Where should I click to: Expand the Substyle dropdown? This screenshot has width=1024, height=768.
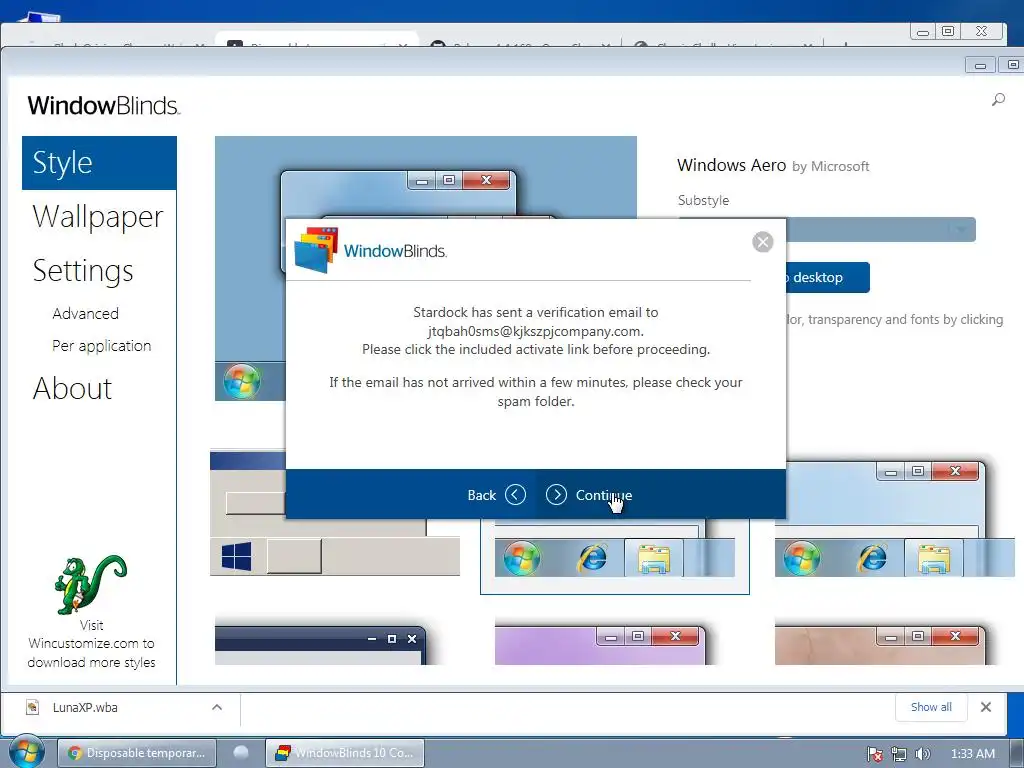coord(961,229)
